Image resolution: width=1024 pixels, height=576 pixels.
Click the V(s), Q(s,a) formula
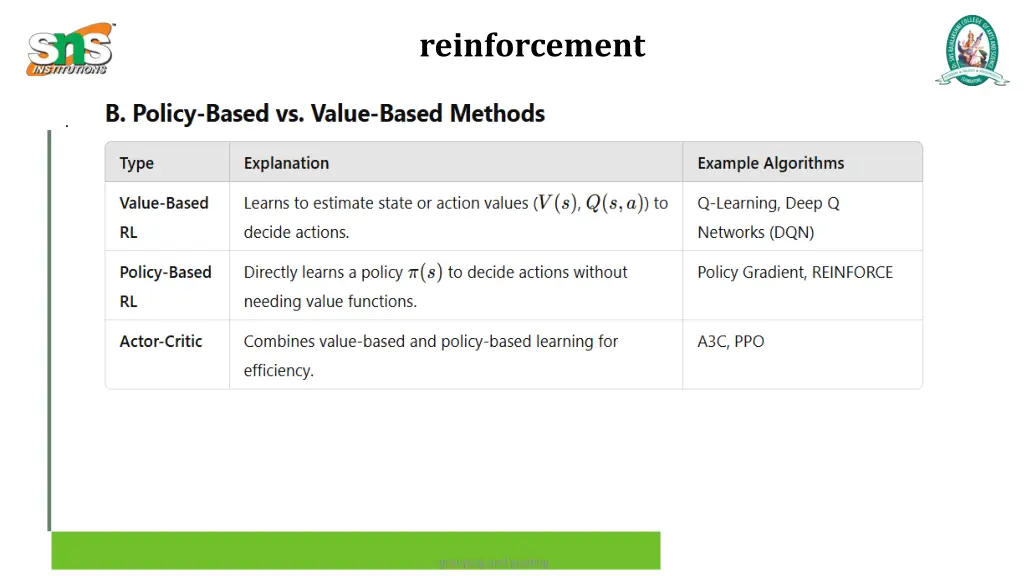(590, 204)
